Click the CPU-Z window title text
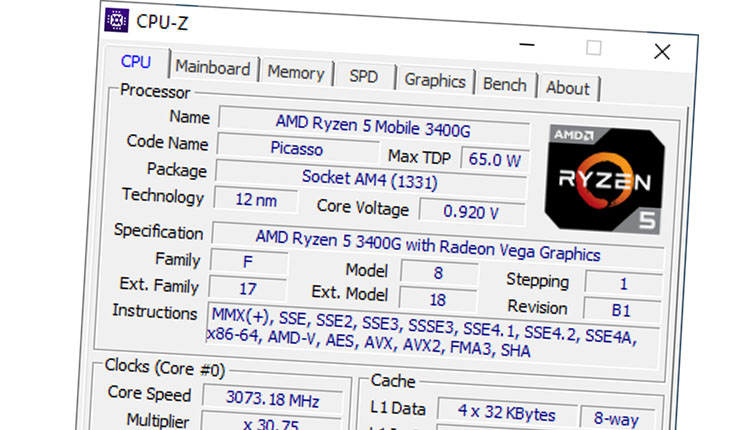The height and width of the screenshot is (430, 750). point(162,22)
